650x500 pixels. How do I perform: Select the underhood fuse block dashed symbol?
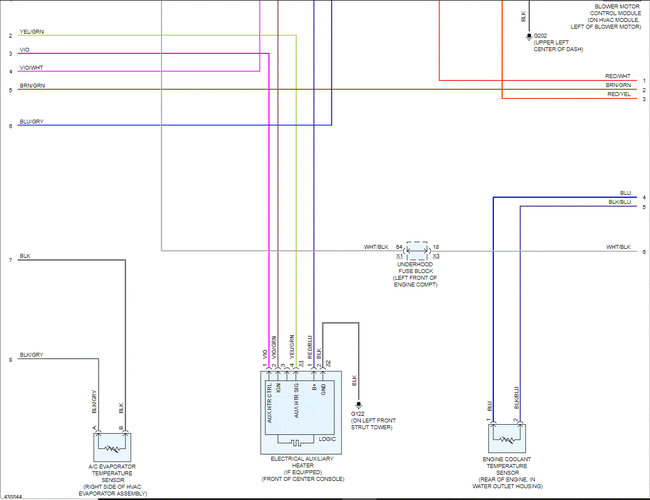click(417, 251)
